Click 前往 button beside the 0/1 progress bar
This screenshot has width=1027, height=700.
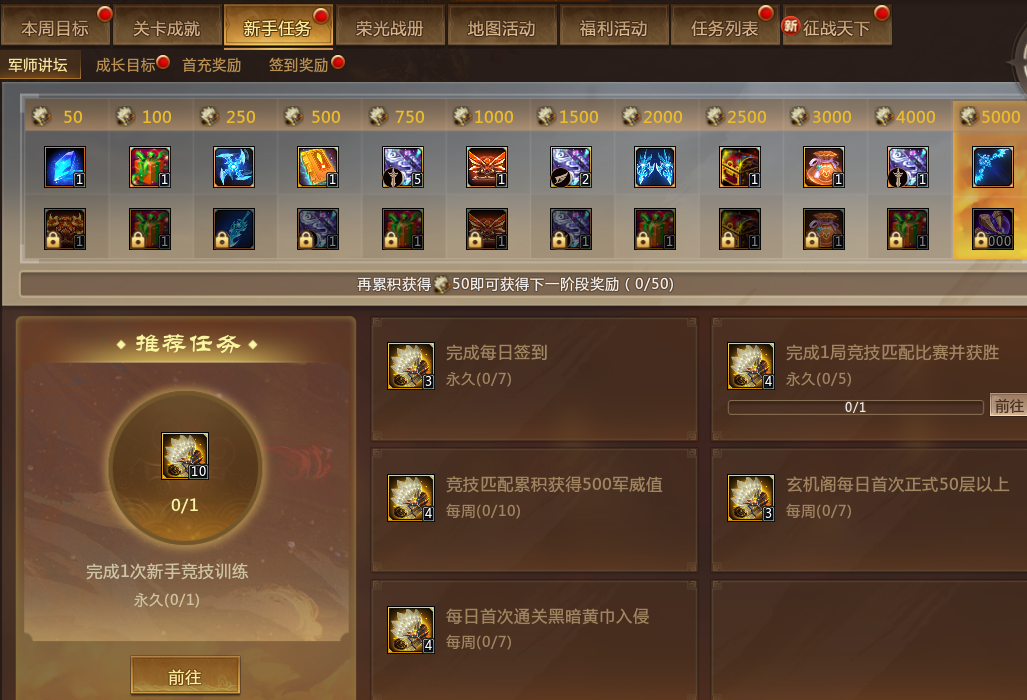click(1009, 406)
